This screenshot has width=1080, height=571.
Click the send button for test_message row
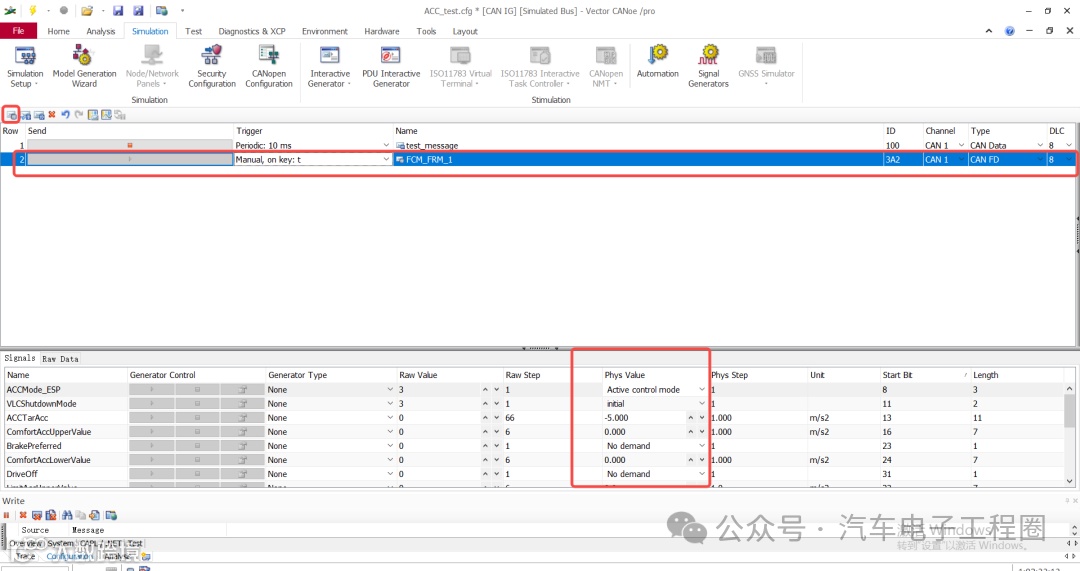(129, 145)
